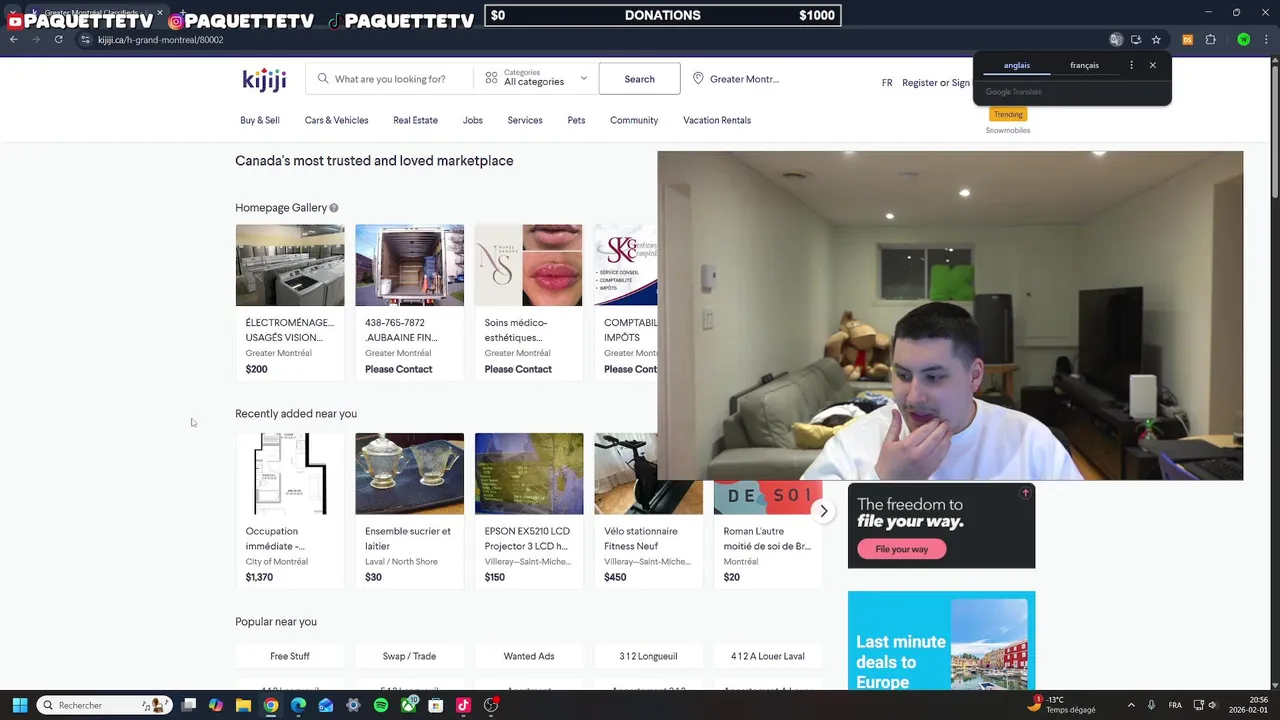Open the green Chrome profile avatar
This screenshot has height=720, width=1280.
coord(1243,40)
